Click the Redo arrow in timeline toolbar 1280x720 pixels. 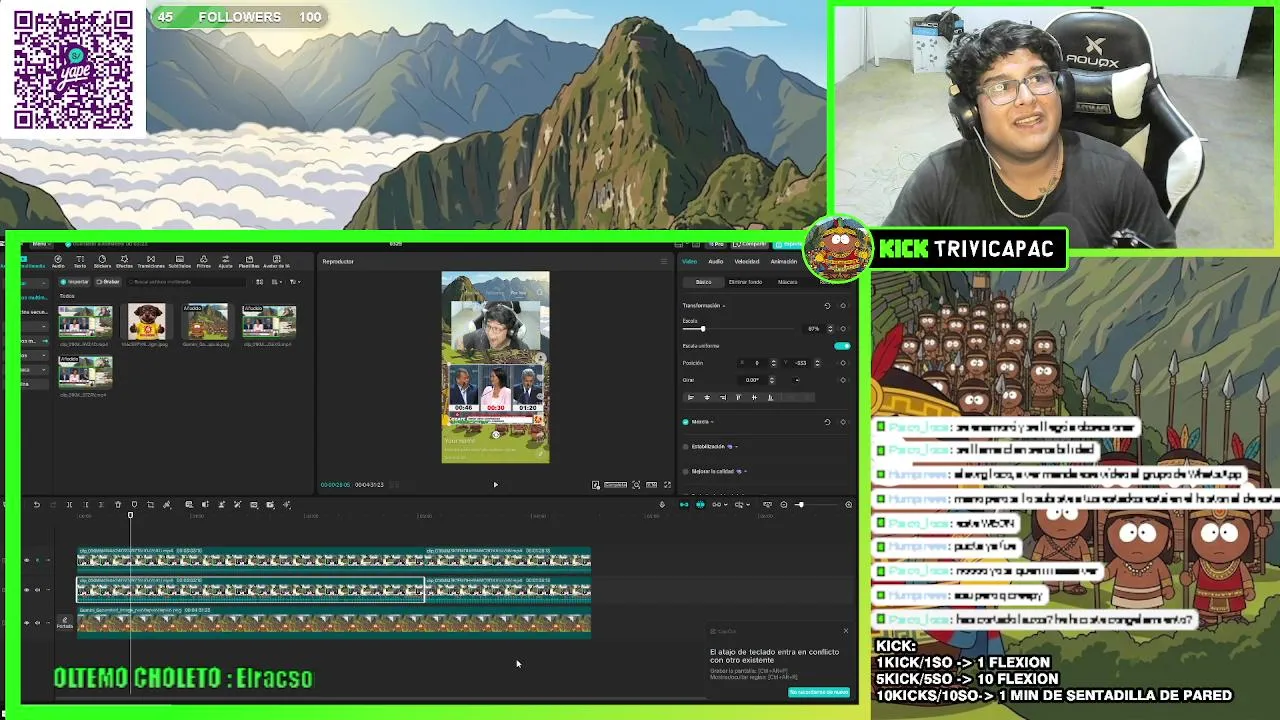click(53, 505)
